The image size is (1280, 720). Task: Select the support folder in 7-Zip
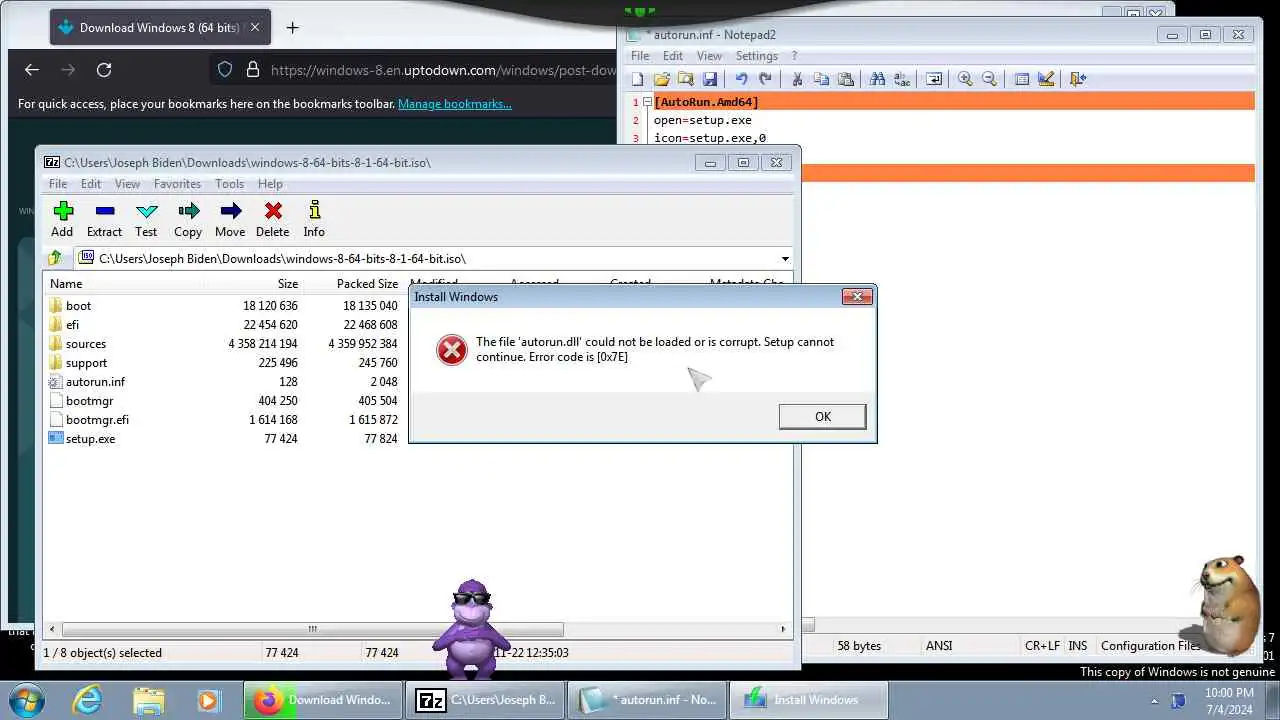[x=86, y=363]
